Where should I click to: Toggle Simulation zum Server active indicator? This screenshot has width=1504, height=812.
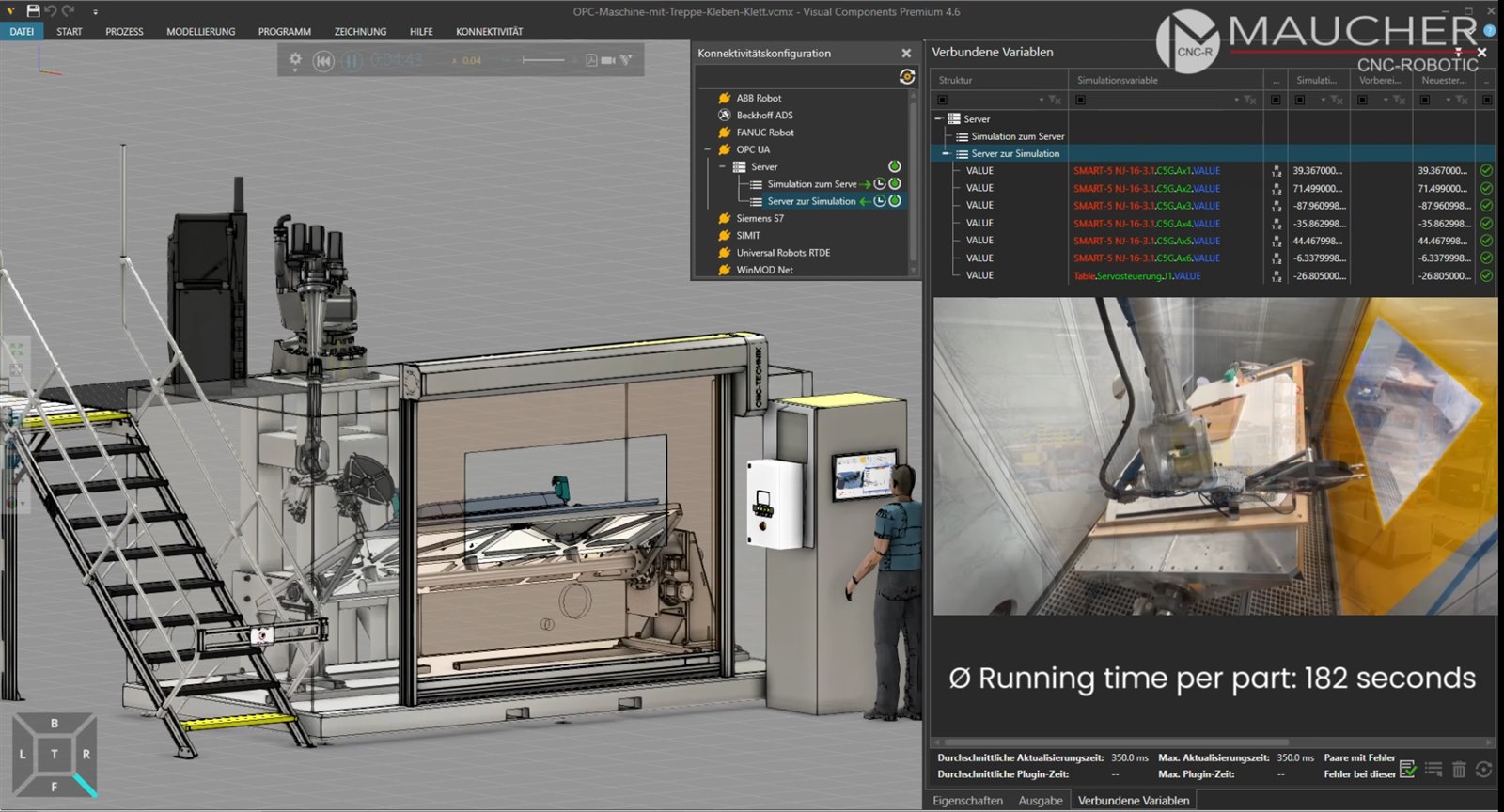point(895,184)
